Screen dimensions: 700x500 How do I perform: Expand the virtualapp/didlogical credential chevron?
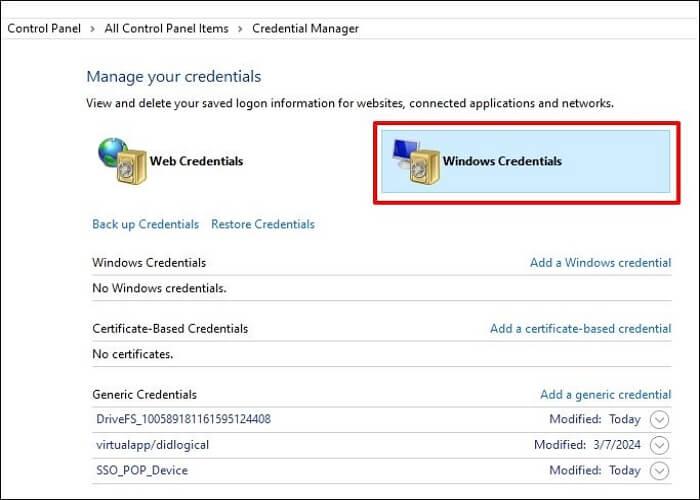[658, 445]
